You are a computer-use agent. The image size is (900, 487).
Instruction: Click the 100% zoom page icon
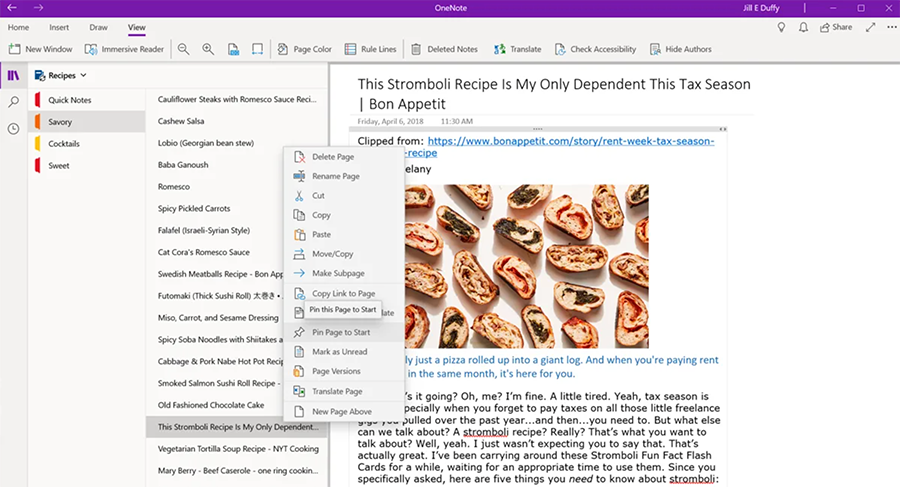pos(233,49)
